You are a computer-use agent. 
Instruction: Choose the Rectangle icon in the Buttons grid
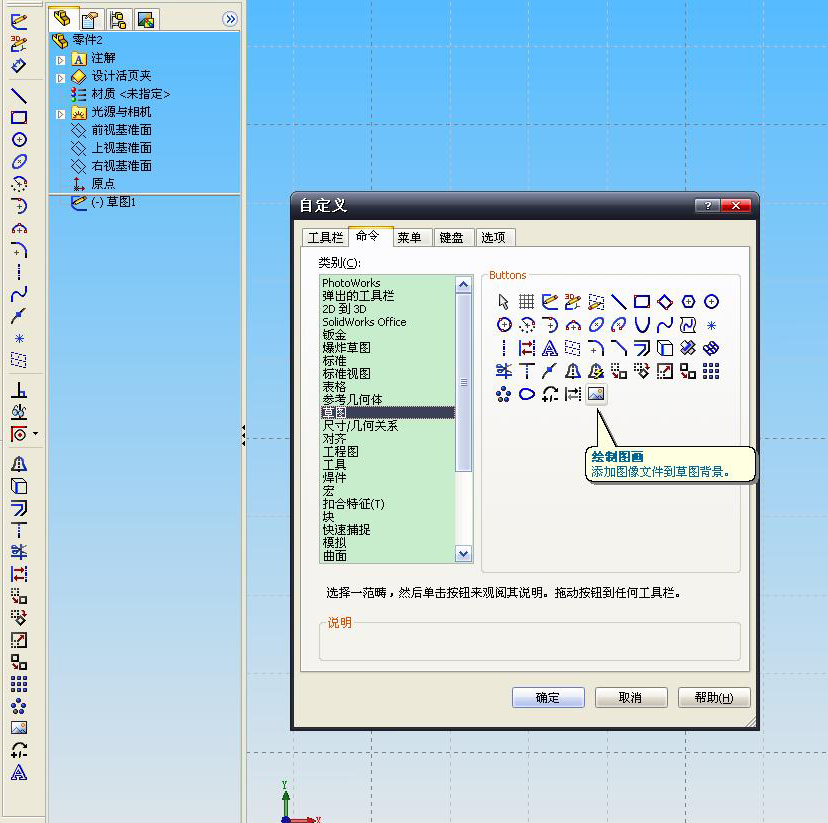(x=642, y=302)
